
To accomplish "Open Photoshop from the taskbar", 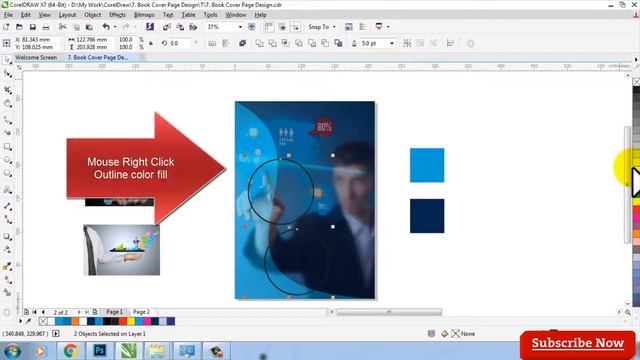I will tap(100, 351).
